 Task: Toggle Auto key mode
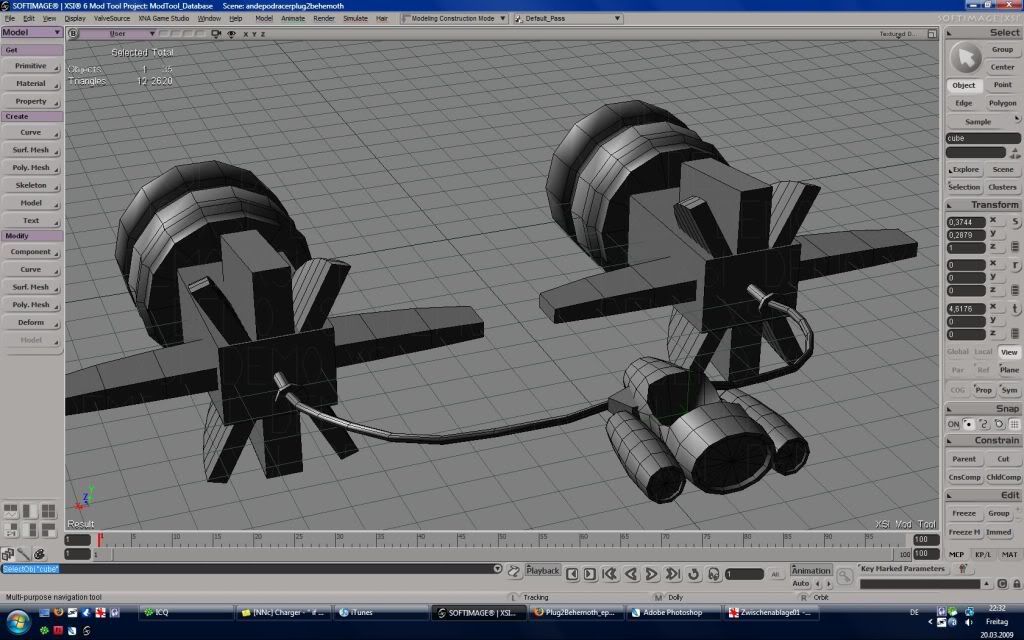tap(800, 584)
